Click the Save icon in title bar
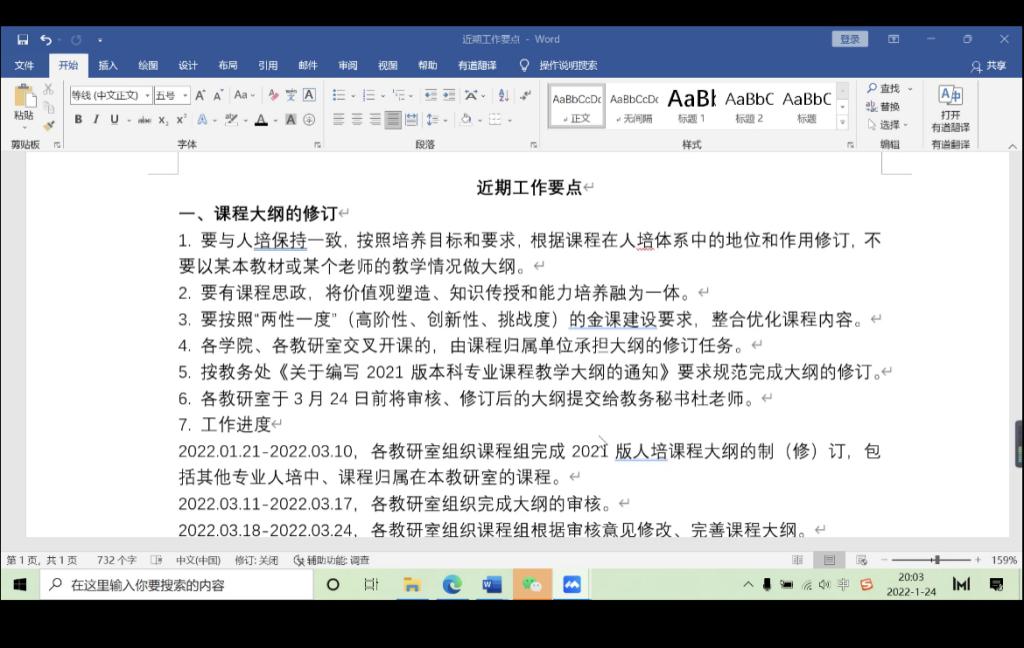 22,39
